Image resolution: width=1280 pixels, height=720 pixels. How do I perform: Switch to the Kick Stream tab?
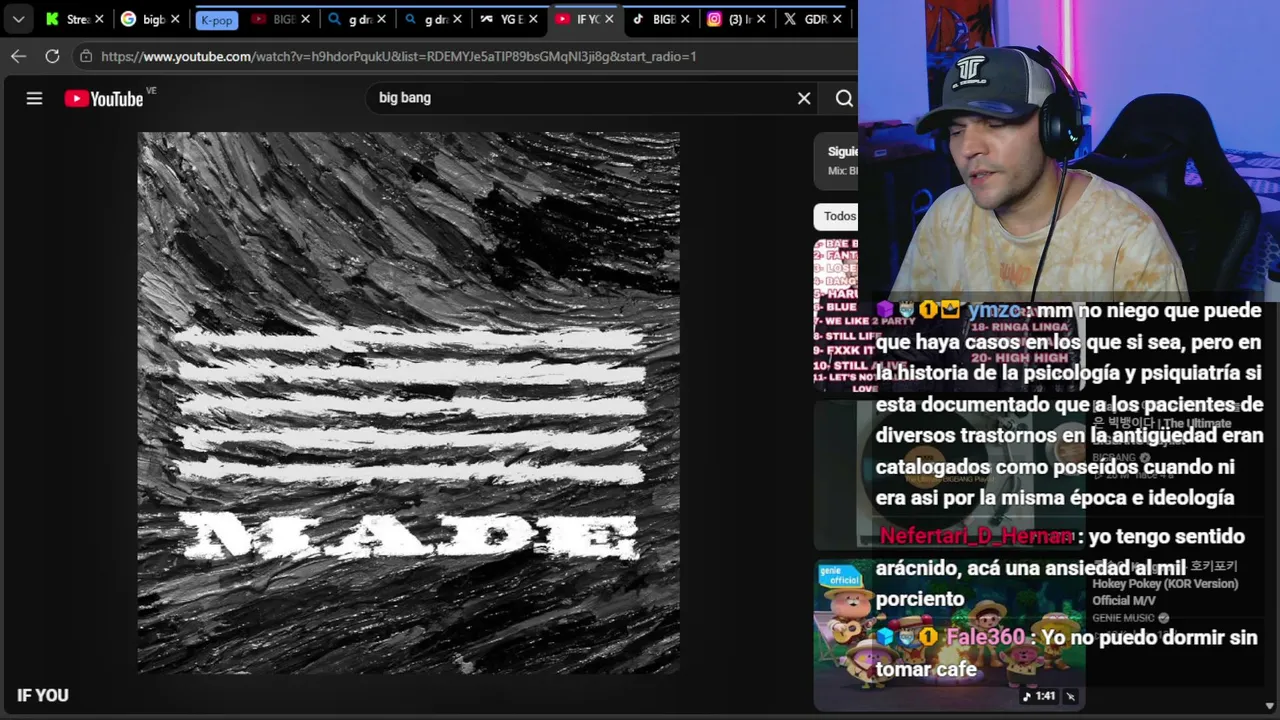[x=66, y=19]
